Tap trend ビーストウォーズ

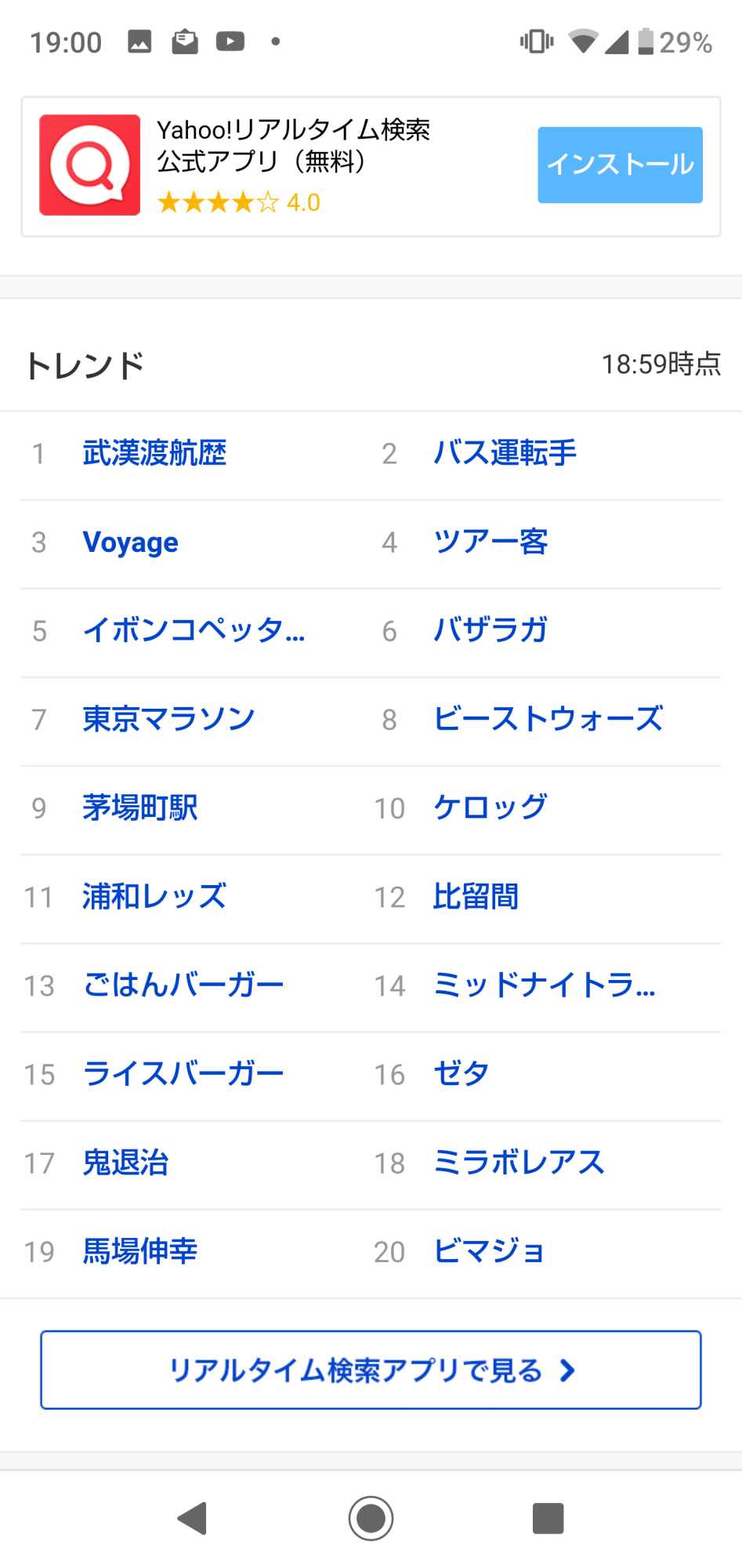[x=548, y=719]
